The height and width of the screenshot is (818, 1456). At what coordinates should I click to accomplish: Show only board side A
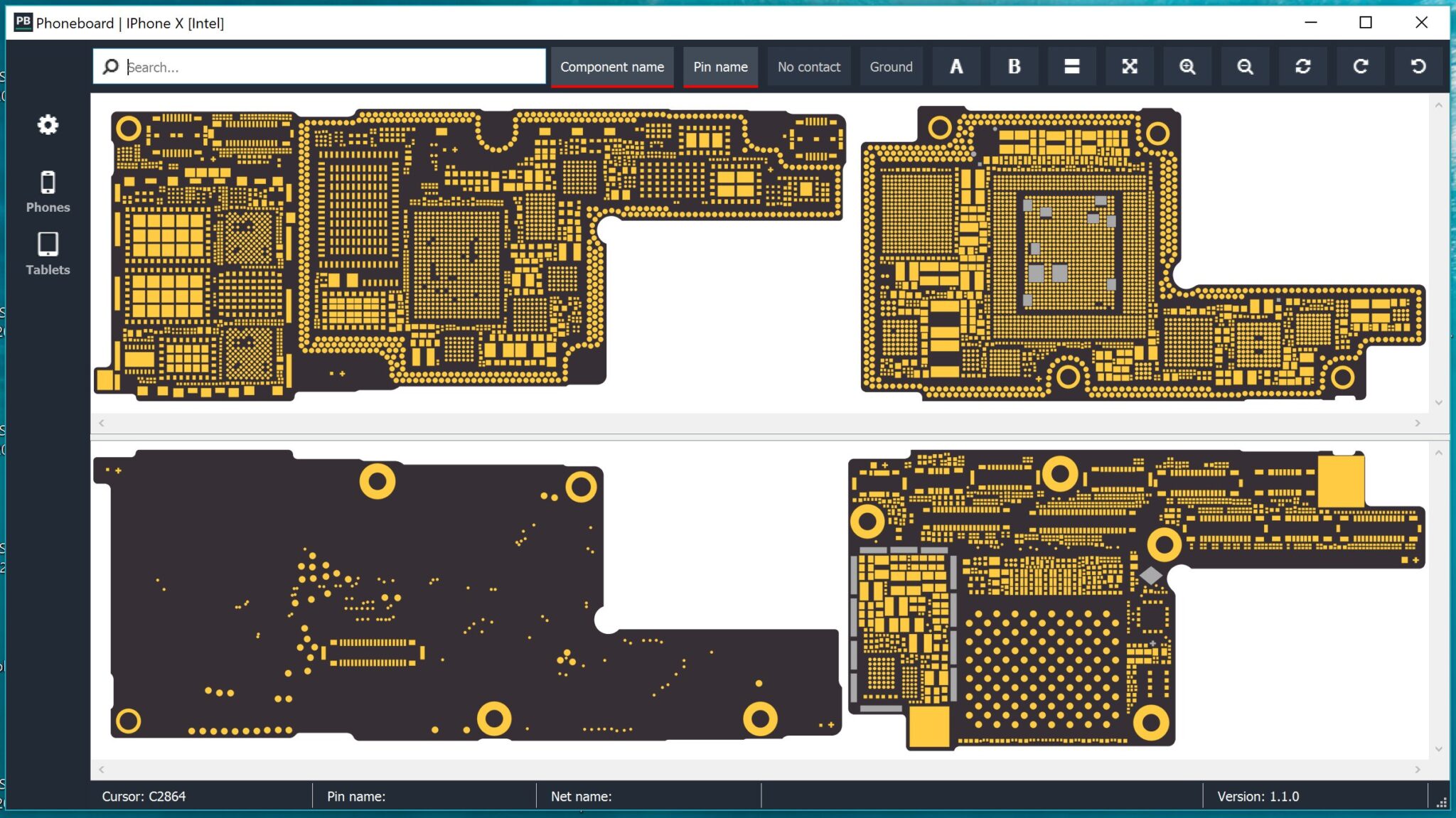pos(956,67)
